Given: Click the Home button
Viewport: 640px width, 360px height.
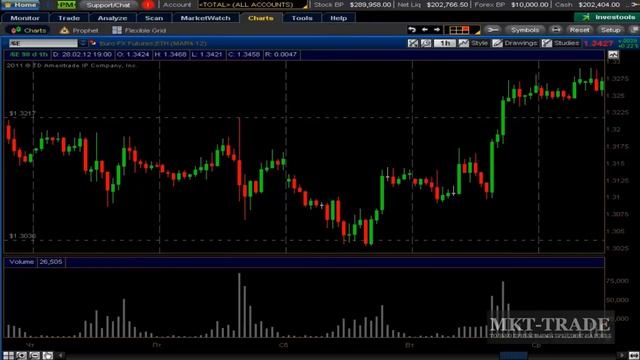Looking at the screenshot, I should pyautogui.click(x=20, y=5).
